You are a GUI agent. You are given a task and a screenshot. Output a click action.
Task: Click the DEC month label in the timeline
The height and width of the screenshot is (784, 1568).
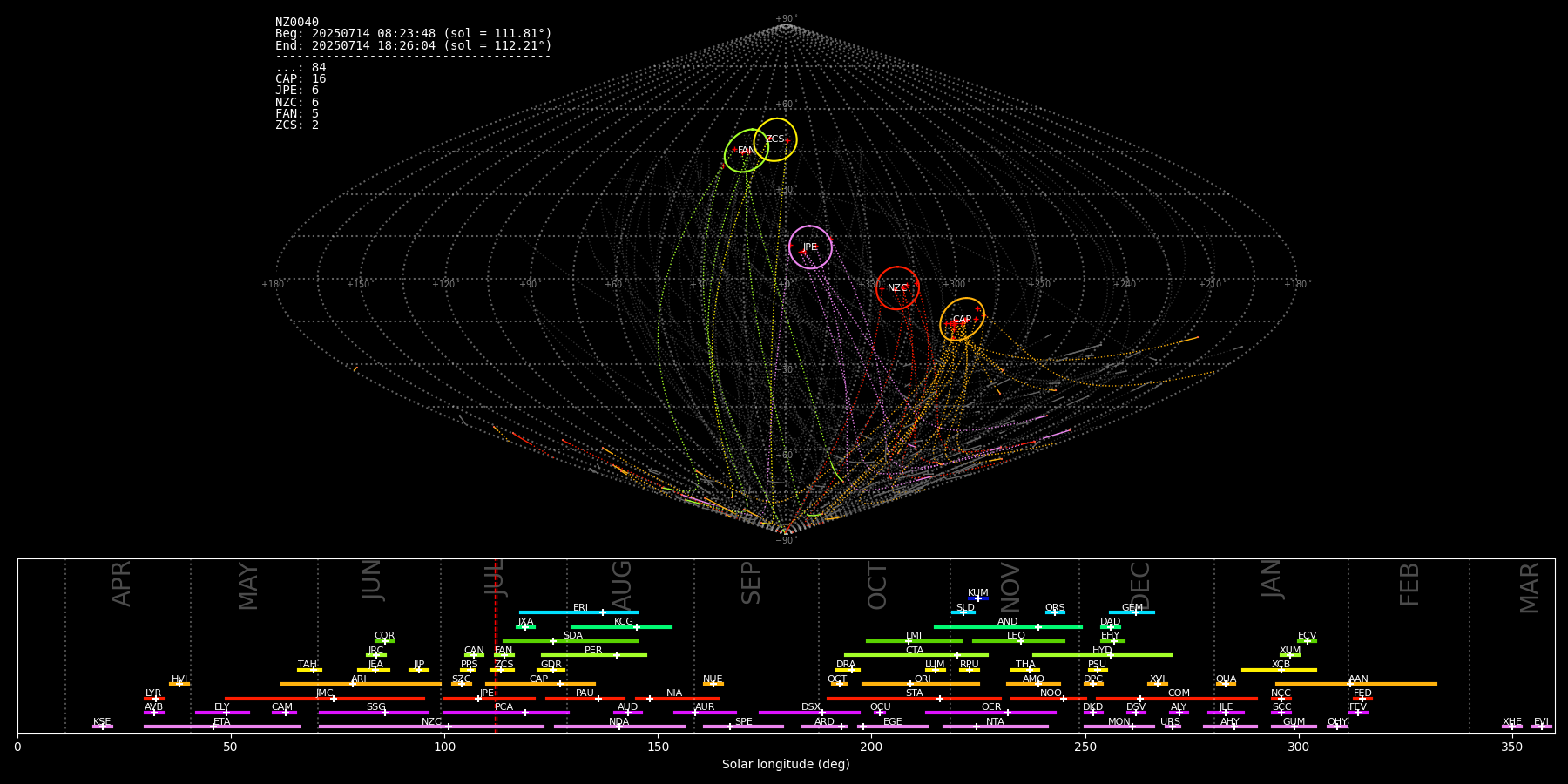pyautogui.click(x=1139, y=585)
